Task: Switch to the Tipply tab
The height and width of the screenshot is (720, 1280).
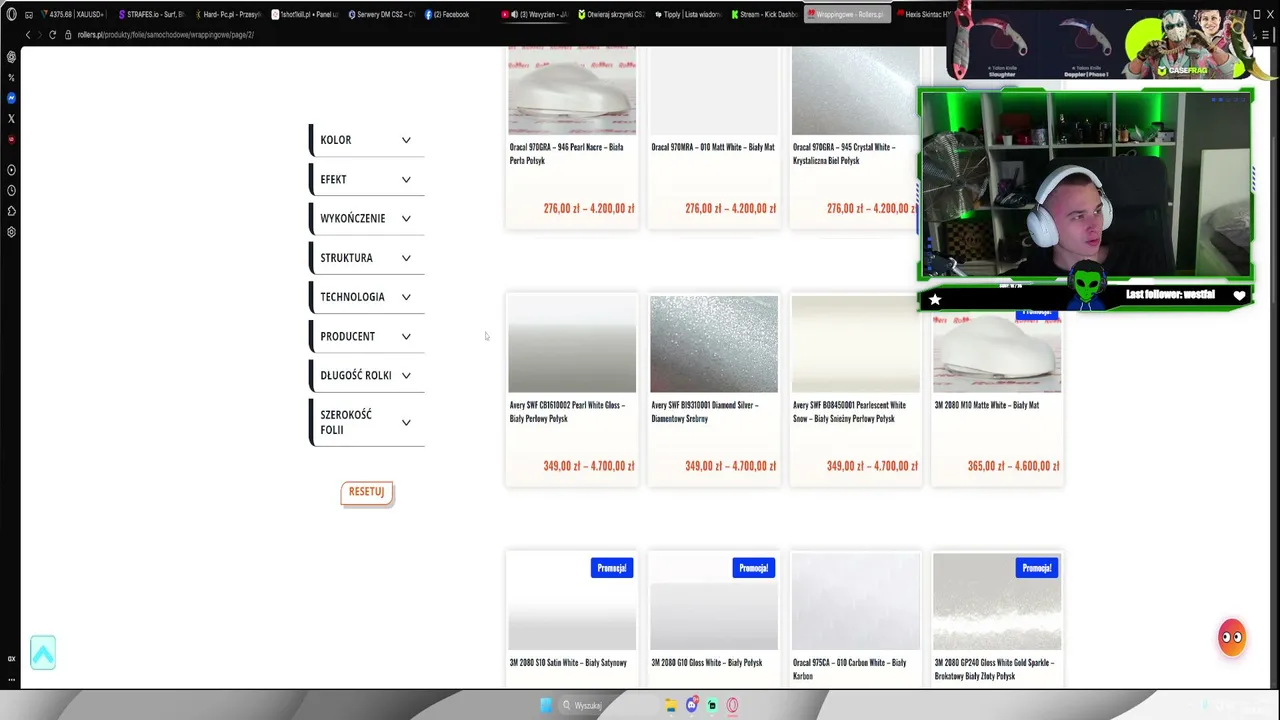Action: pyautogui.click(x=689, y=15)
